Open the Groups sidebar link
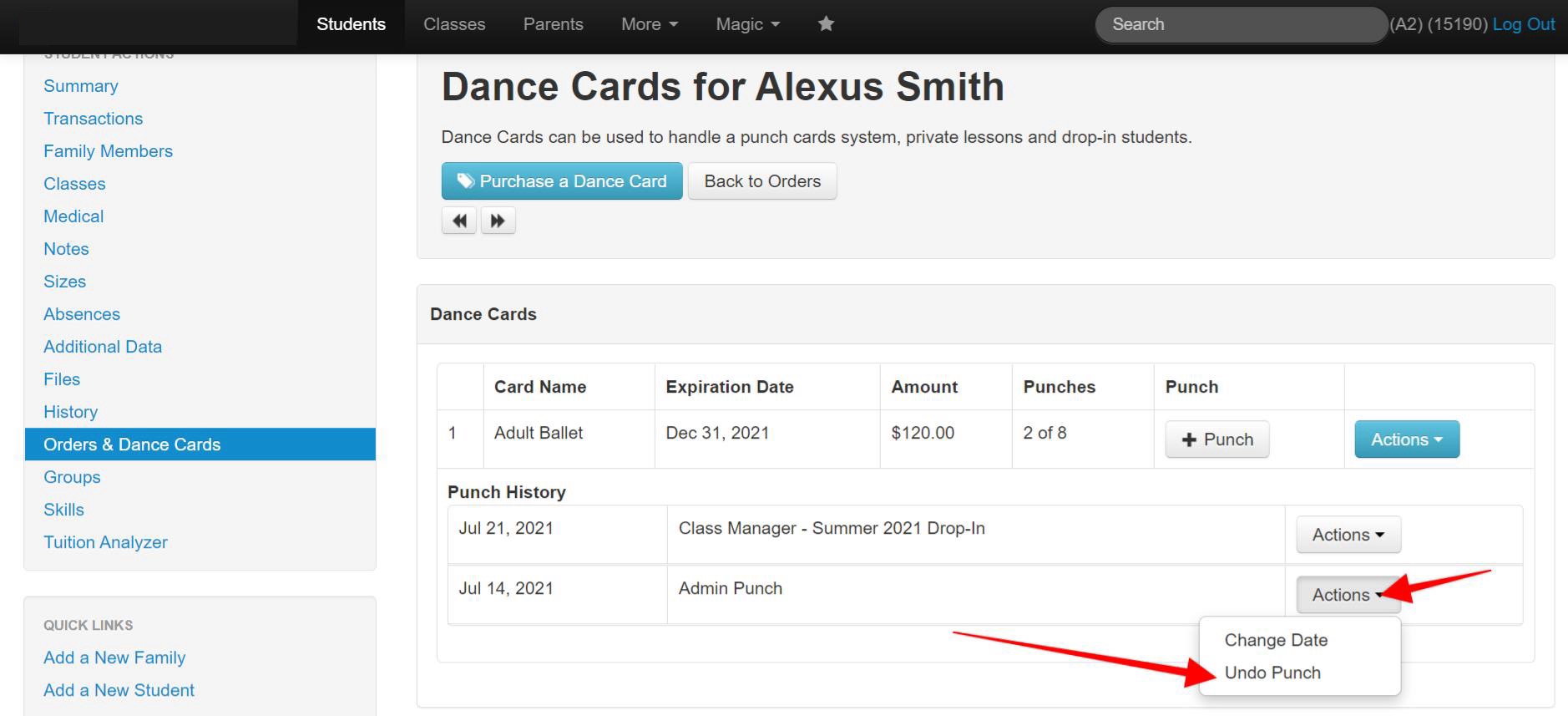This screenshot has width=1568, height=716. pos(72,477)
